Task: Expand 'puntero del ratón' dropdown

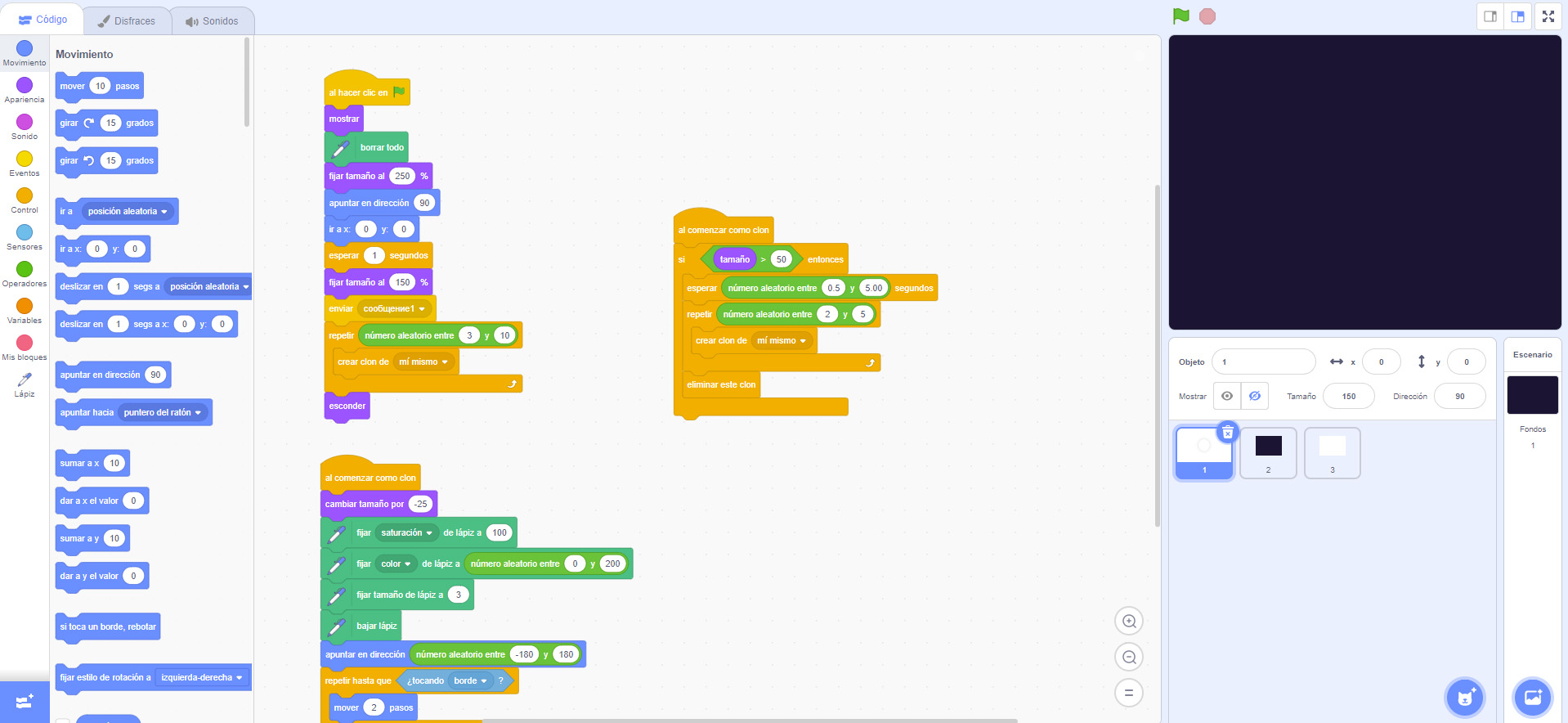Action: click(x=163, y=413)
